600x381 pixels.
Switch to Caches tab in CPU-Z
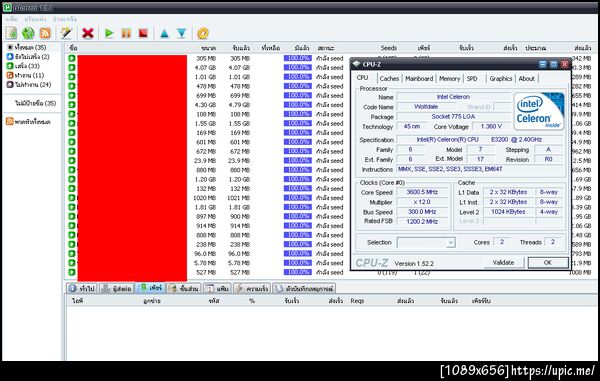[x=389, y=78]
